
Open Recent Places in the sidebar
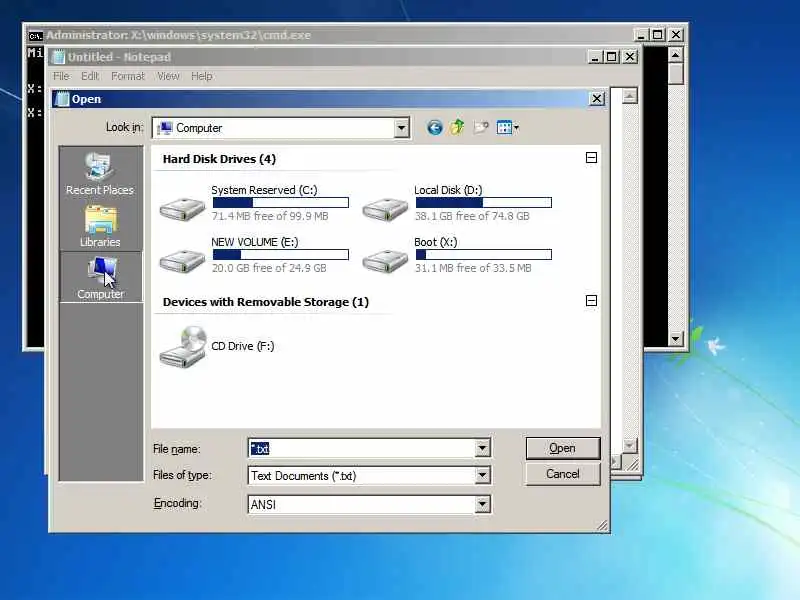click(x=100, y=174)
